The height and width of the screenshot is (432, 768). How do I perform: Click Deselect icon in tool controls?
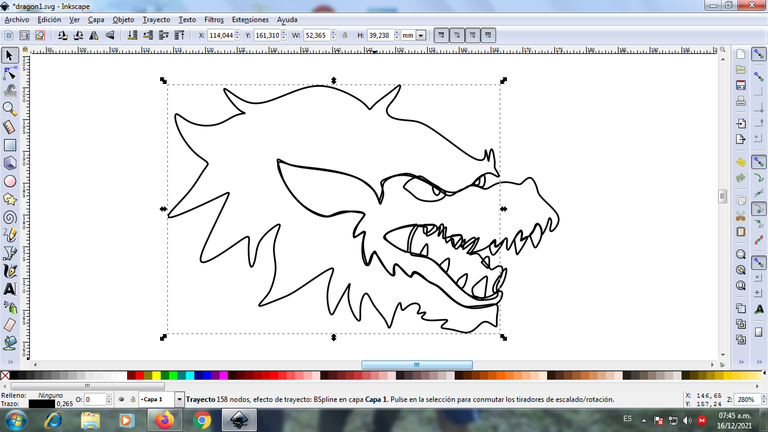[40, 35]
